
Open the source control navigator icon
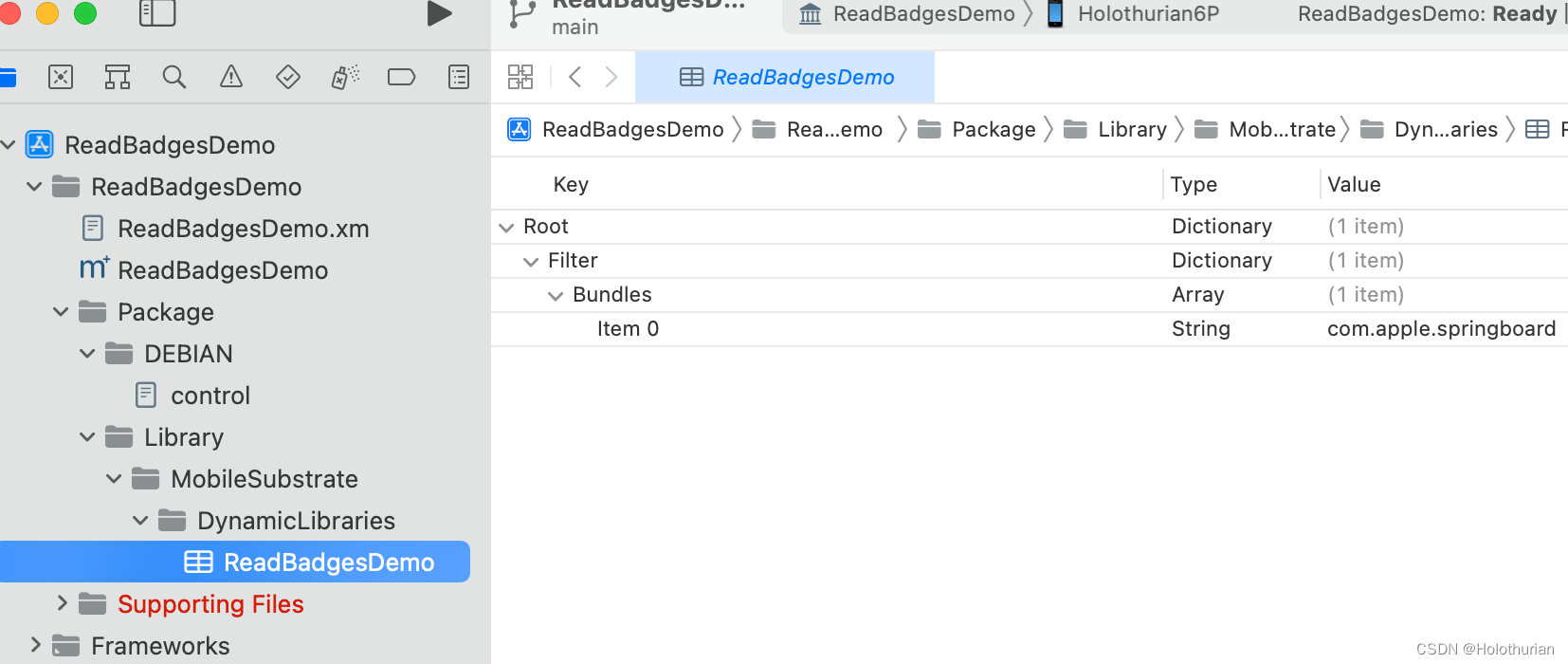coord(61,77)
